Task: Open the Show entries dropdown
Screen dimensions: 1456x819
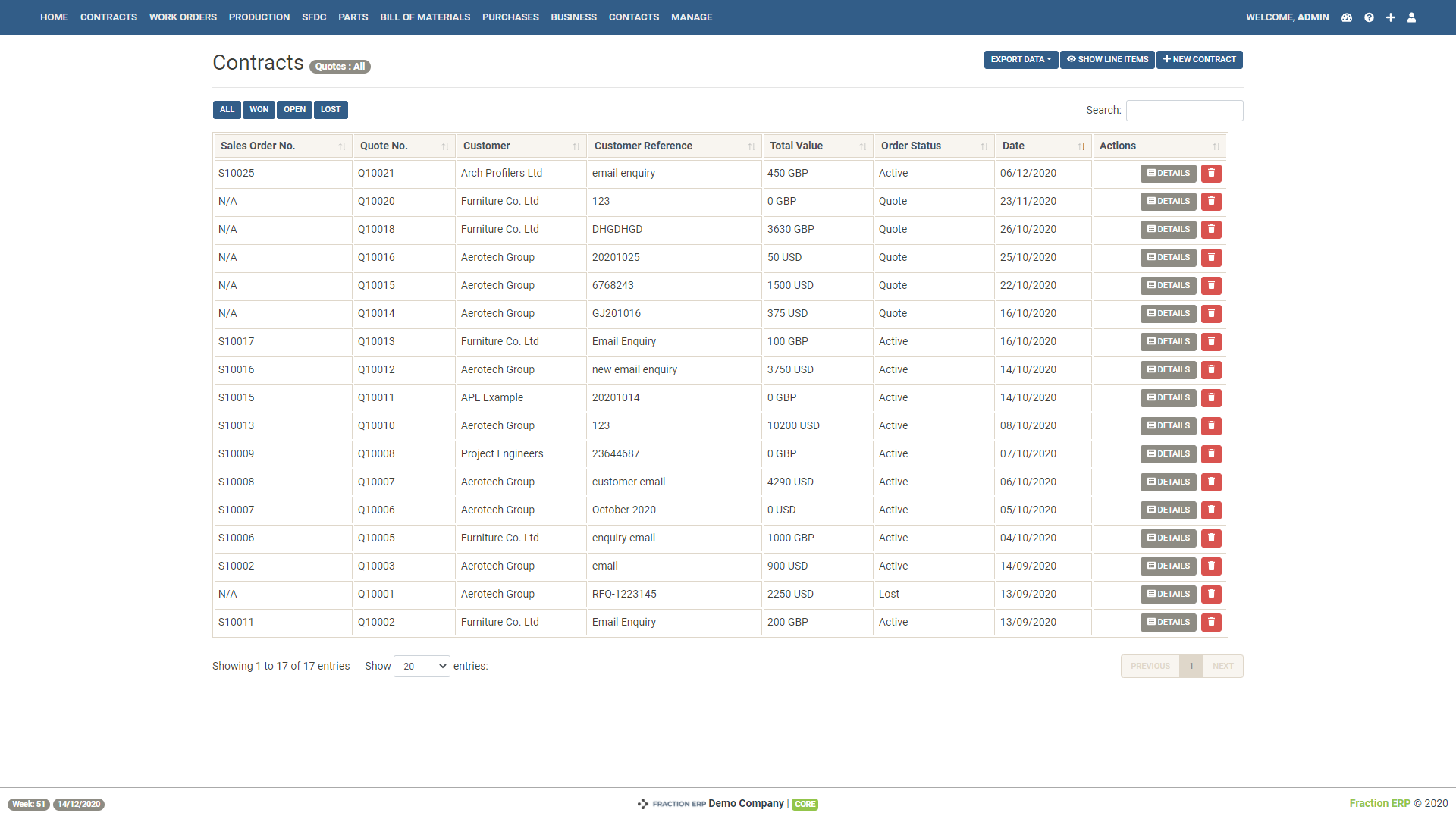Action: click(421, 666)
